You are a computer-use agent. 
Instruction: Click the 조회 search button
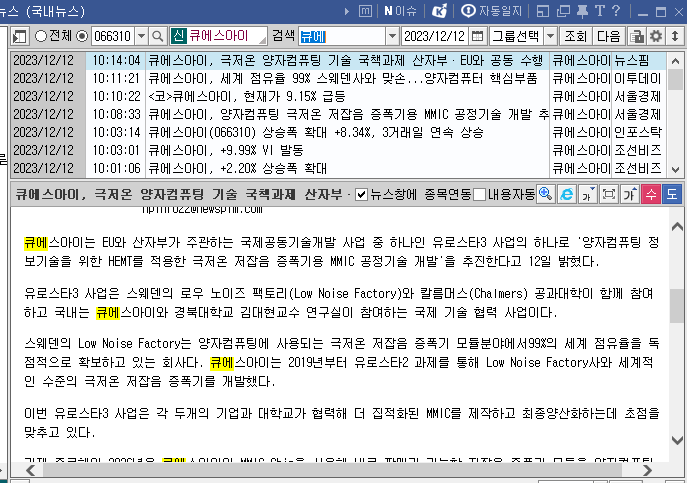pyautogui.click(x=575, y=36)
